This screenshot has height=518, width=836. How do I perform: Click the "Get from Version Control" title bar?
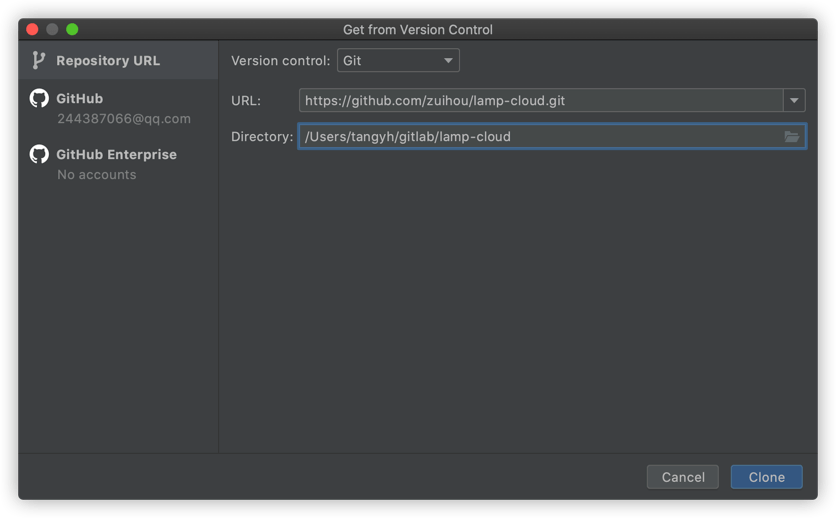(x=418, y=29)
